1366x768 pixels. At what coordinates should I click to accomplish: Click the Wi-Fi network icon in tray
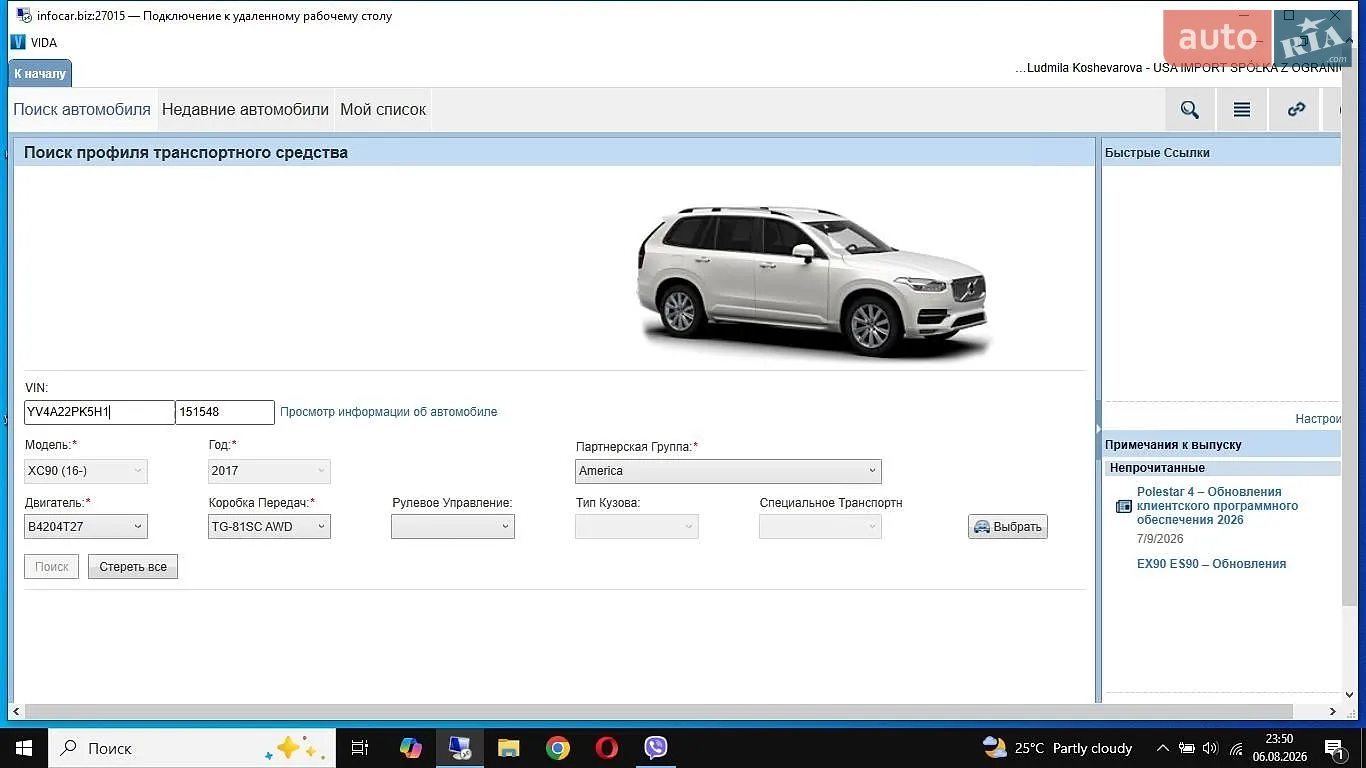[1236, 748]
